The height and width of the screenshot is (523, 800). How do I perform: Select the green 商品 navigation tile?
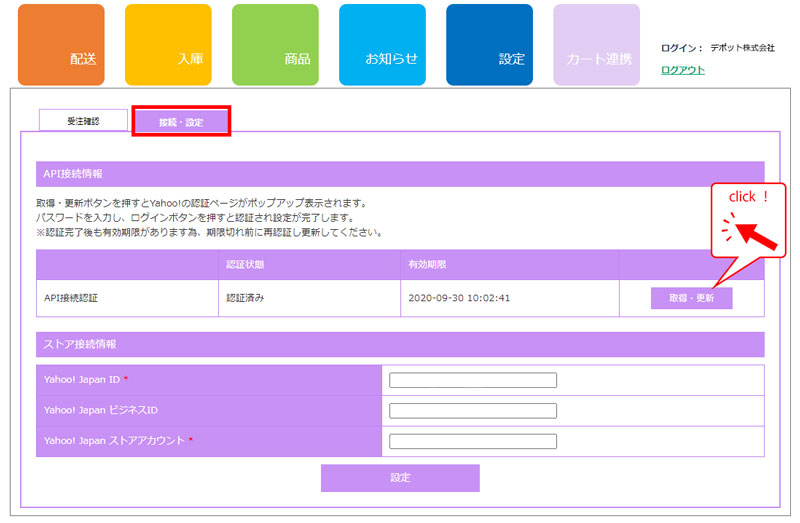coord(275,45)
